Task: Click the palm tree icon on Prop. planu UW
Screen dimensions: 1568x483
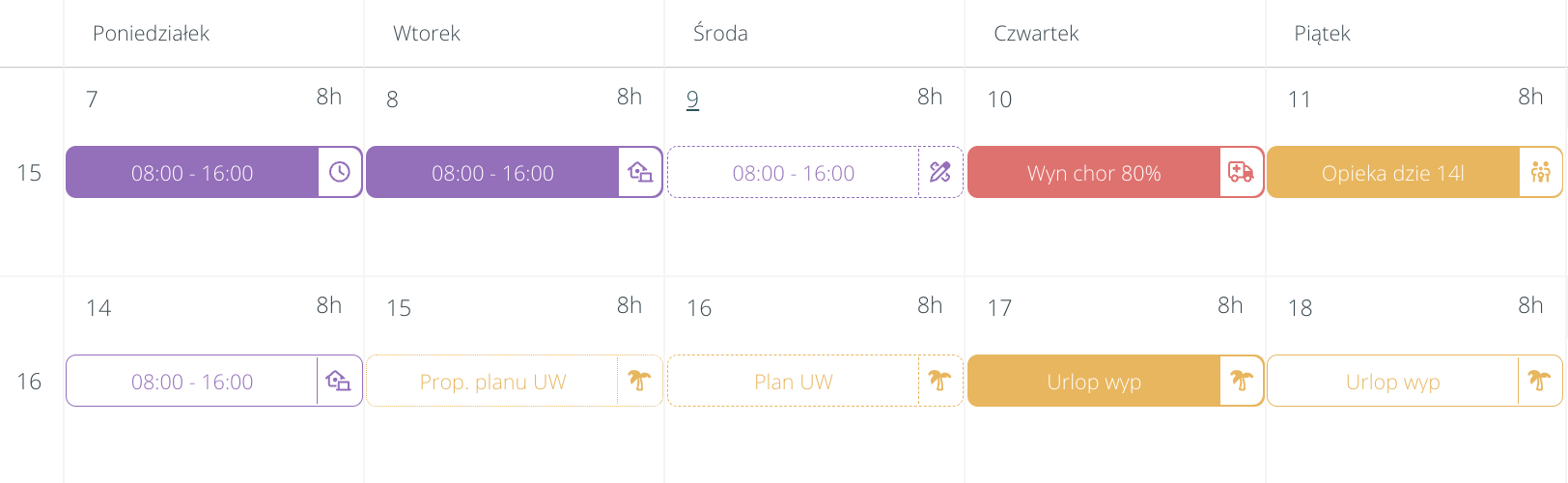Action: pyautogui.click(x=639, y=381)
